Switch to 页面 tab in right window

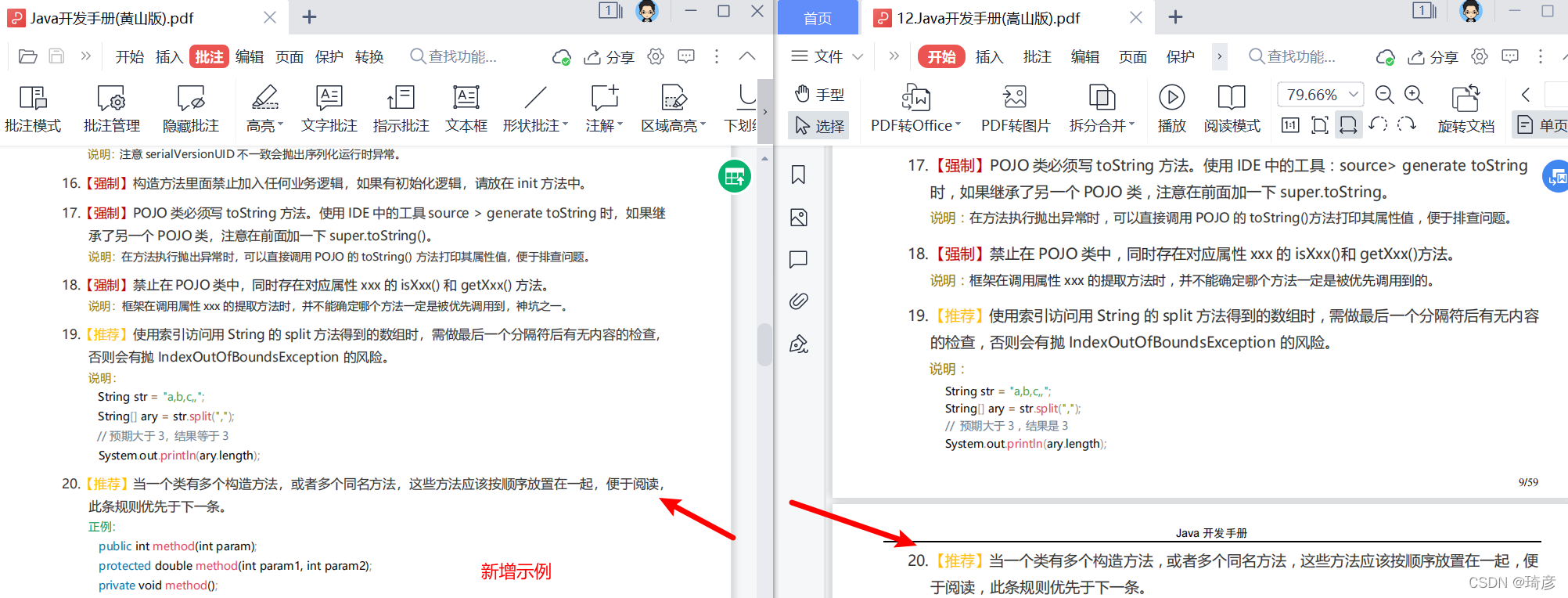pyautogui.click(x=1132, y=56)
